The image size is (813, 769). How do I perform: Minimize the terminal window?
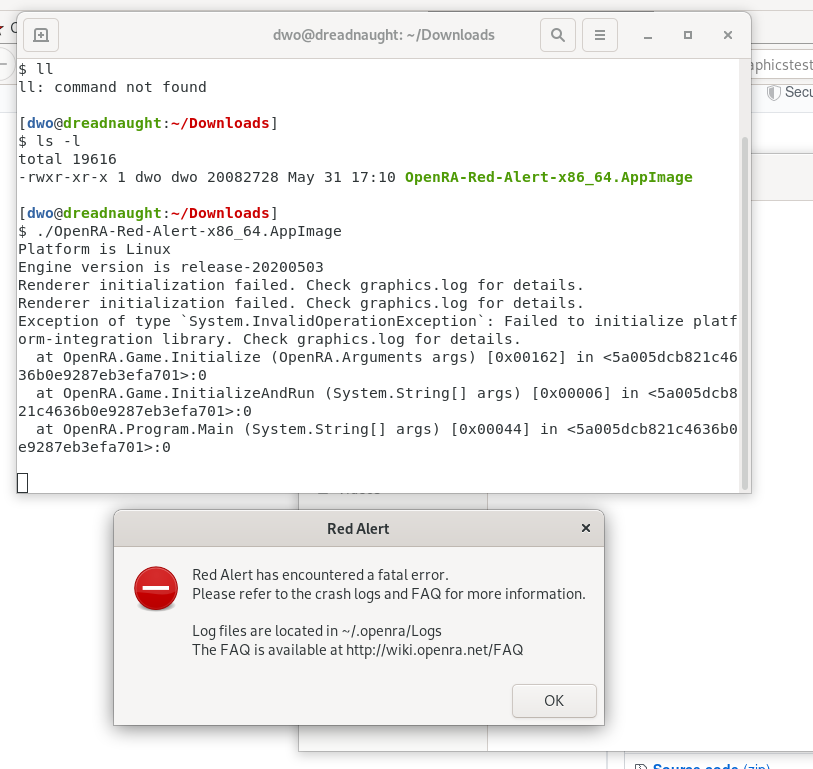[648, 35]
